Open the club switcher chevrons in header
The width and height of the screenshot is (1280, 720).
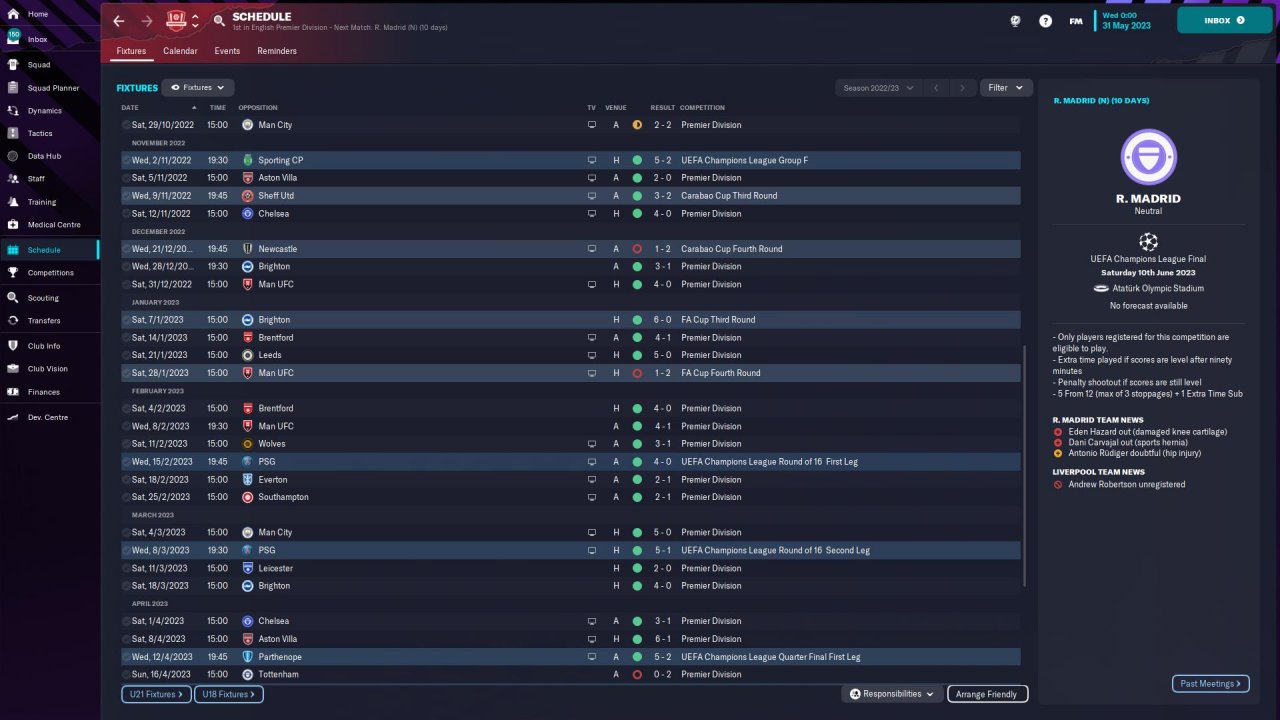coord(195,20)
